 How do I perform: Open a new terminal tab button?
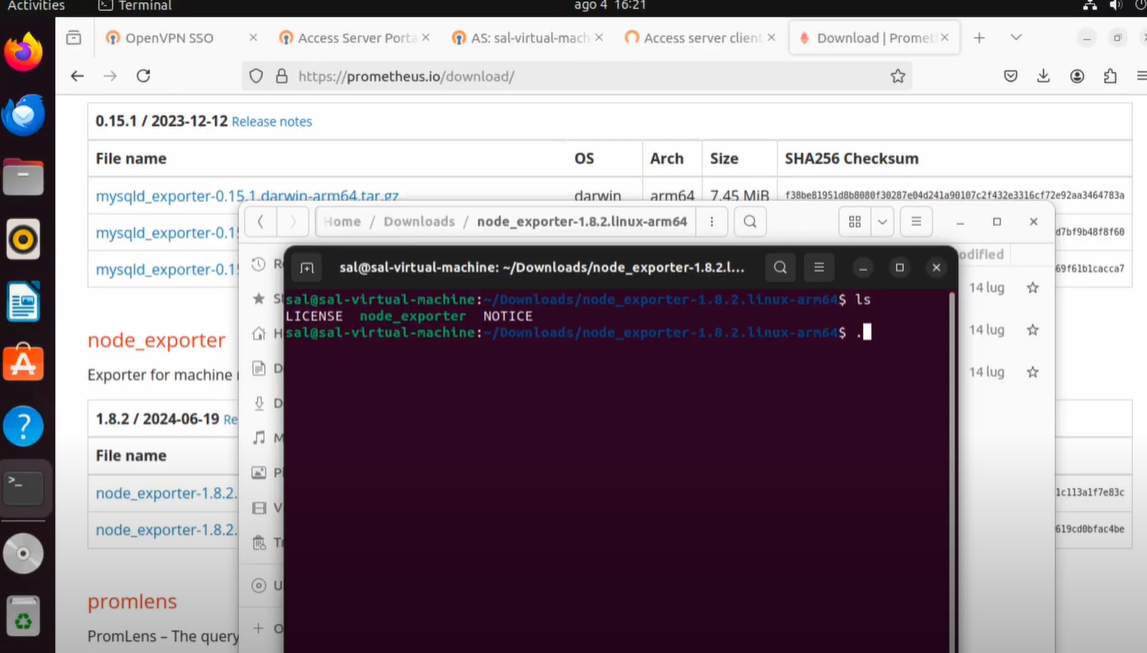(x=307, y=268)
